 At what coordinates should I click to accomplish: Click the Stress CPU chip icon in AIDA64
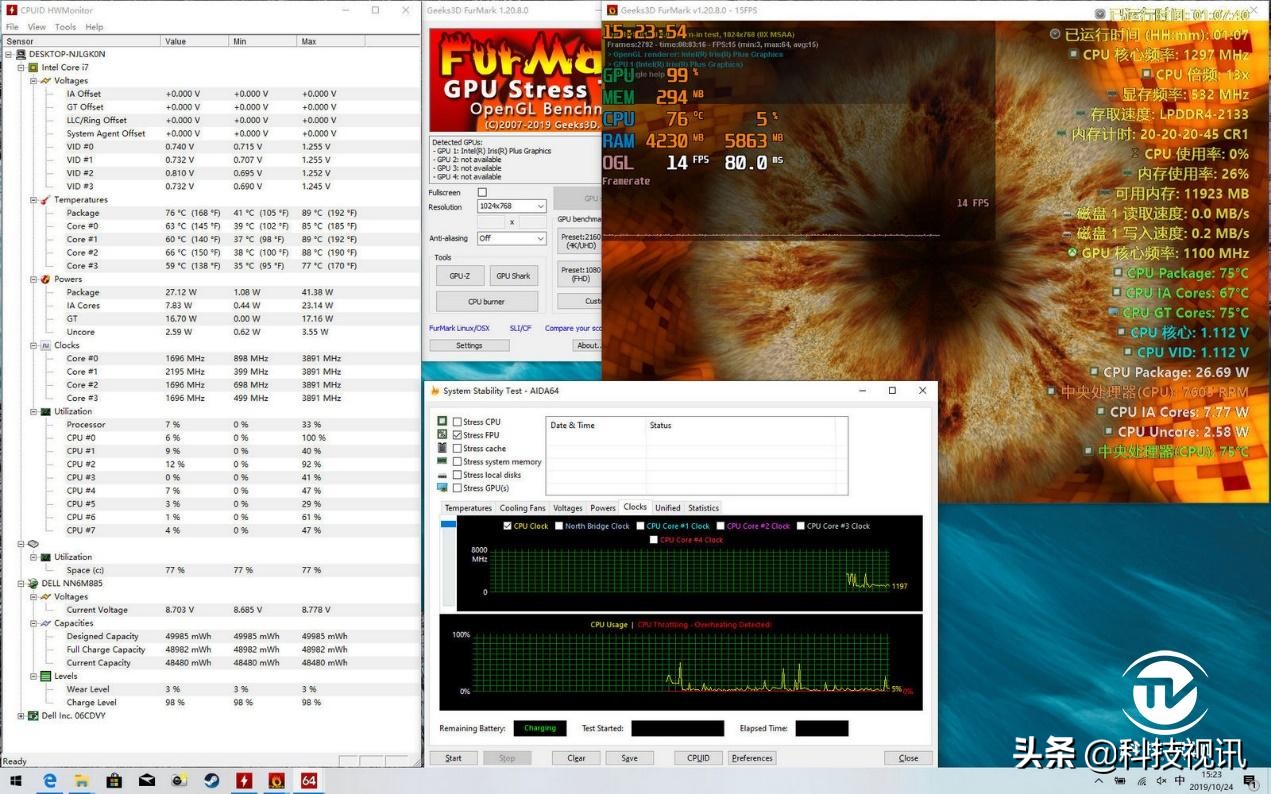click(442, 421)
